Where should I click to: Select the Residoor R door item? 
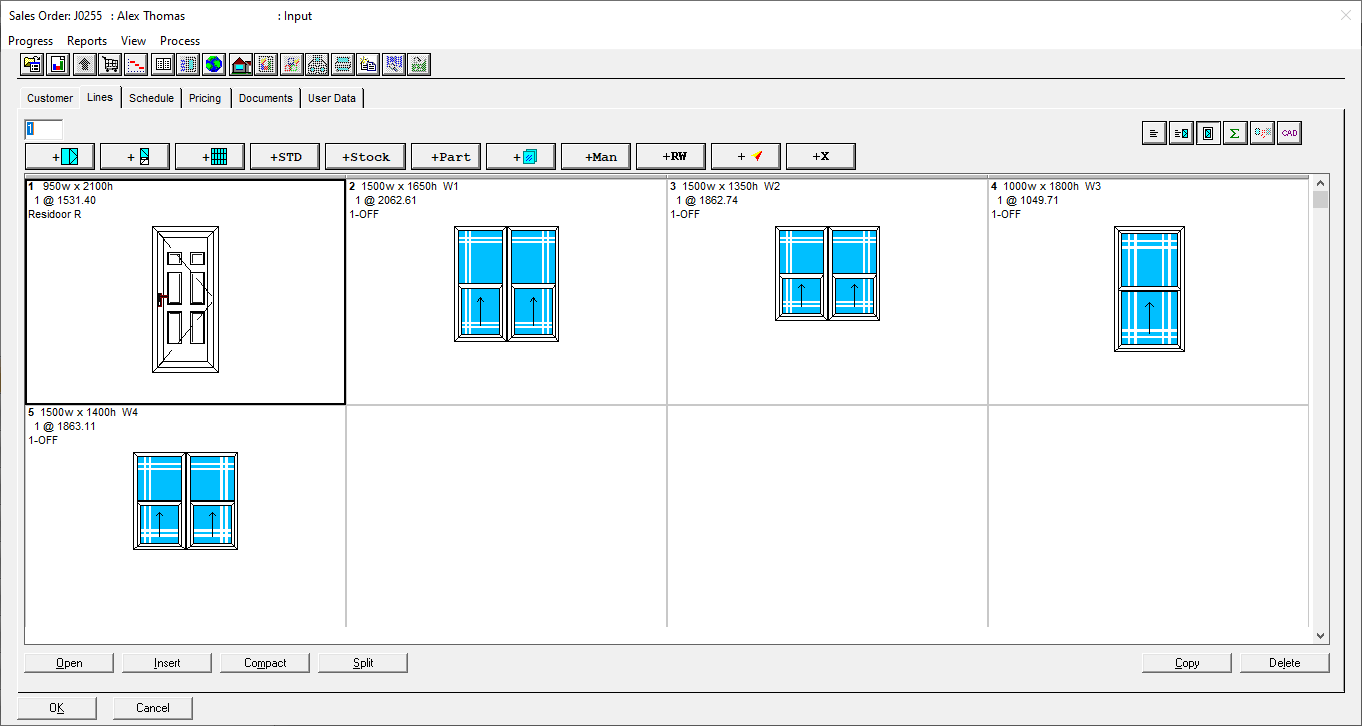tap(185, 298)
